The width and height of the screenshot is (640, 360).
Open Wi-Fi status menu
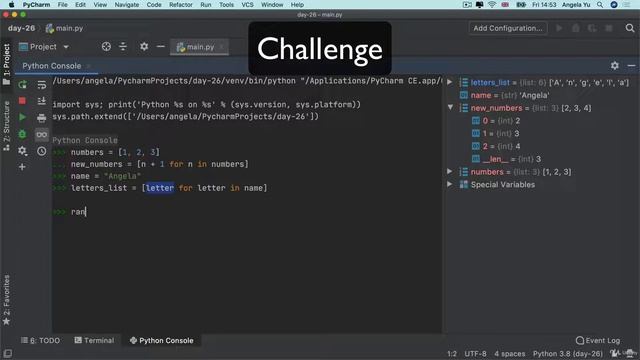point(492,5)
